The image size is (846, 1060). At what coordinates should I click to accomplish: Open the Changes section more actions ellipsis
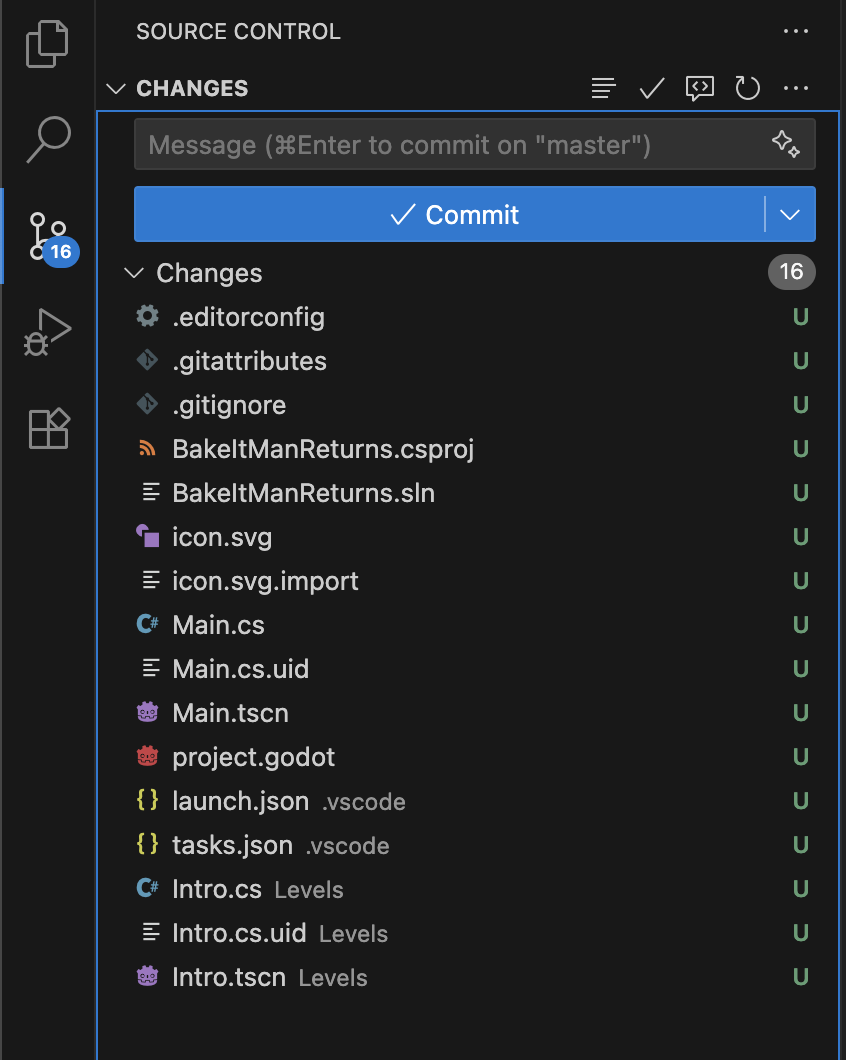795,88
